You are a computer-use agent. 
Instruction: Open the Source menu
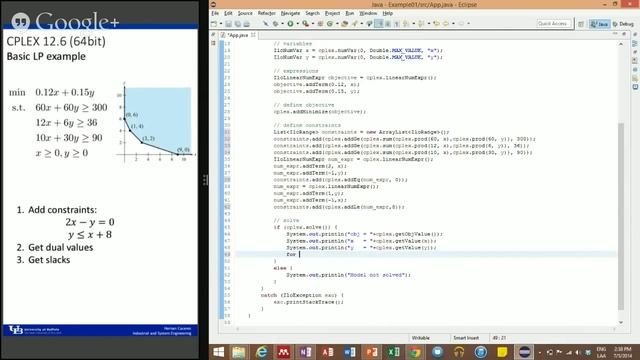coord(245,13)
